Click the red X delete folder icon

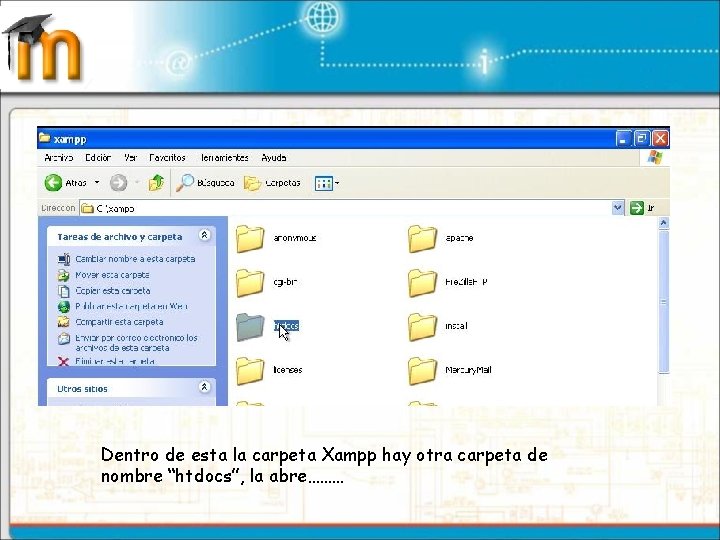pyautogui.click(x=64, y=362)
